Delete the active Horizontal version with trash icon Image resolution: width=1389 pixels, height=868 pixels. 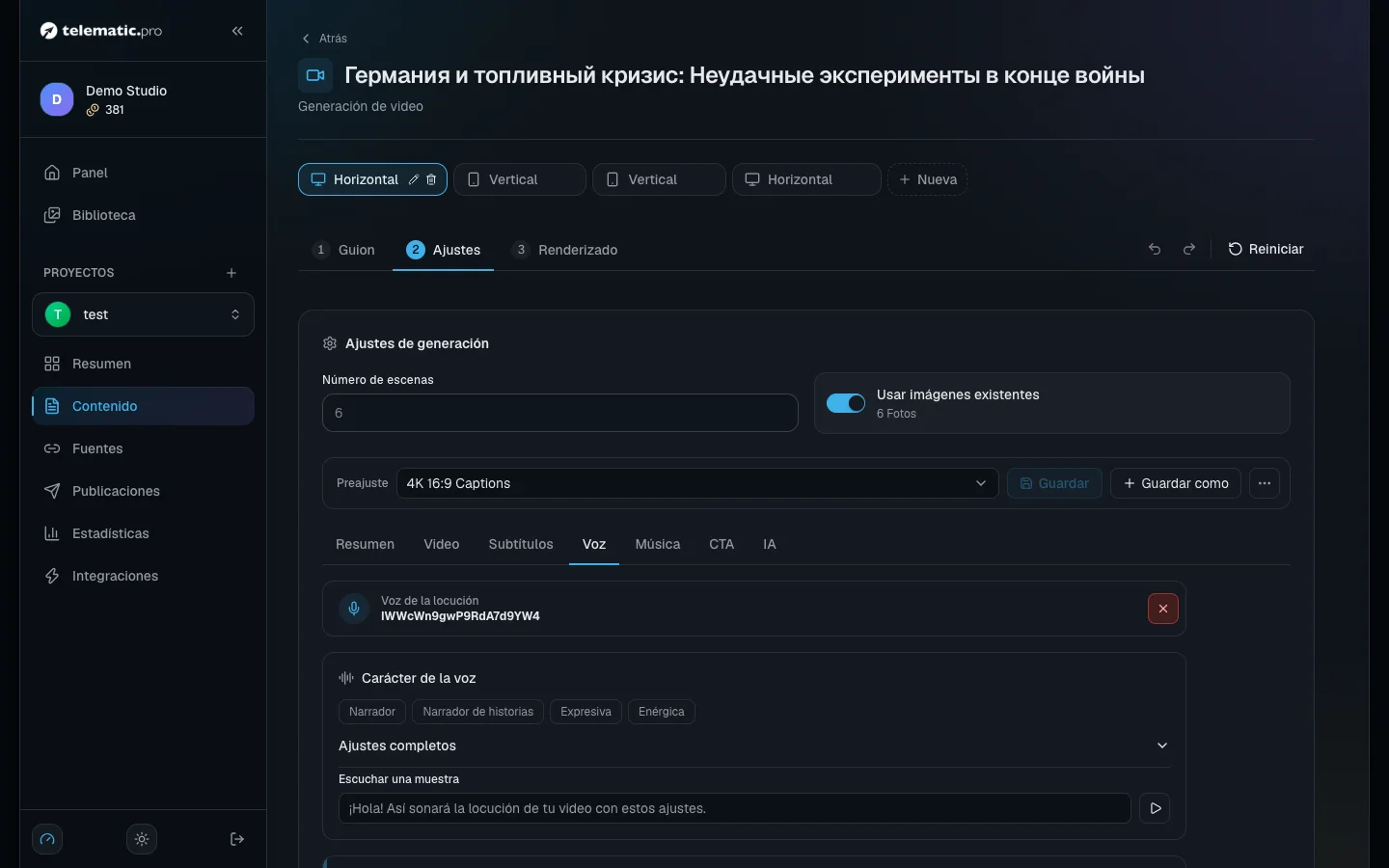[431, 179]
